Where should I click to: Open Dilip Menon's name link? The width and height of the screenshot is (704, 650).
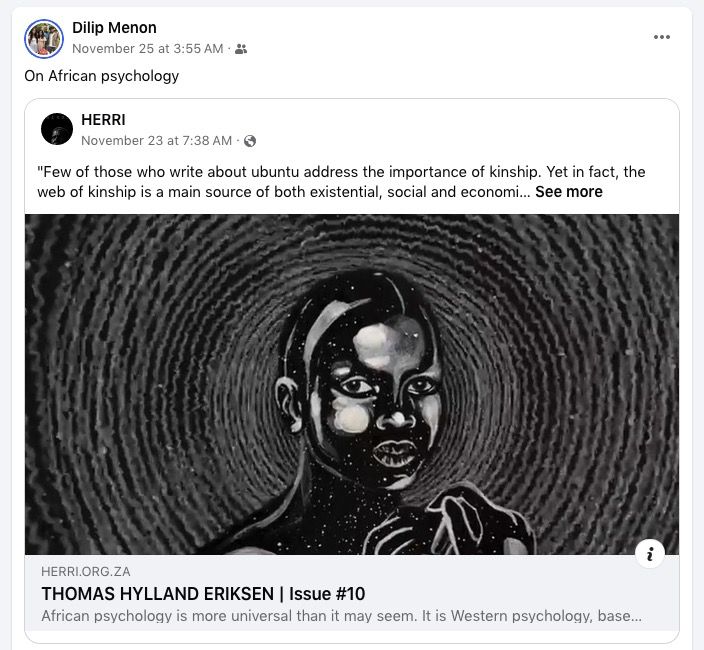pyautogui.click(x=114, y=28)
